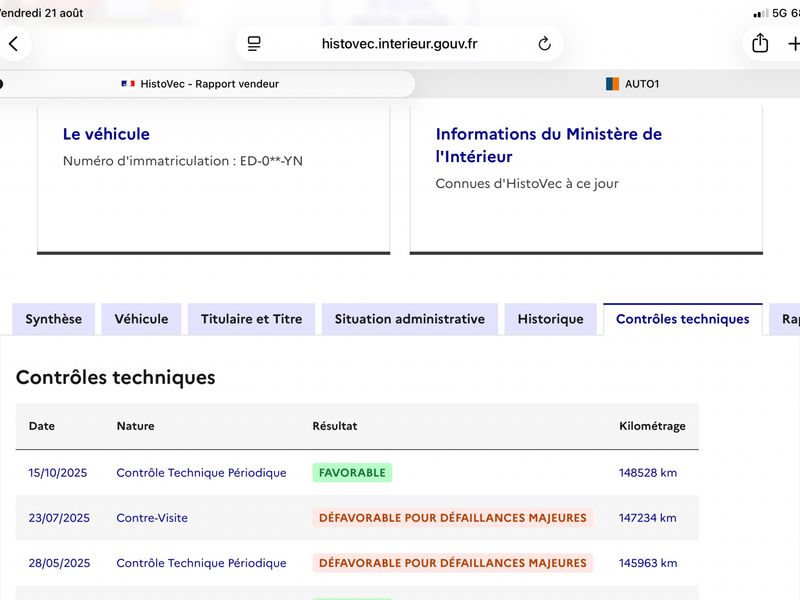Click the 23/07/2025 Contre-Visite row
Image resolution: width=800 pixels, height=600 pixels.
pos(357,518)
